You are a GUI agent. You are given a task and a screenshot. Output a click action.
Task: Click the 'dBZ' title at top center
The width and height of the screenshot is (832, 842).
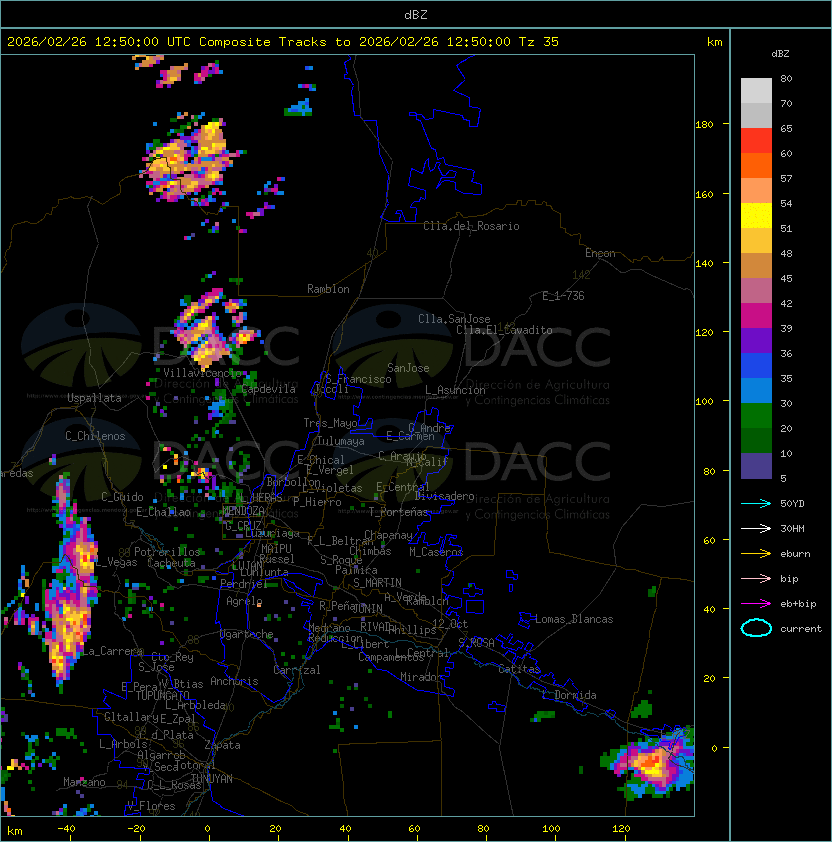pyautogui.click(x=416, y=15)
